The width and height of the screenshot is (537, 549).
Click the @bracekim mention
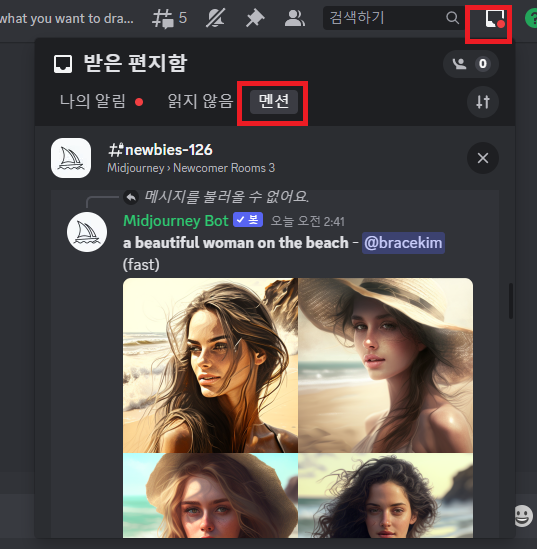(x=403, y=243)
